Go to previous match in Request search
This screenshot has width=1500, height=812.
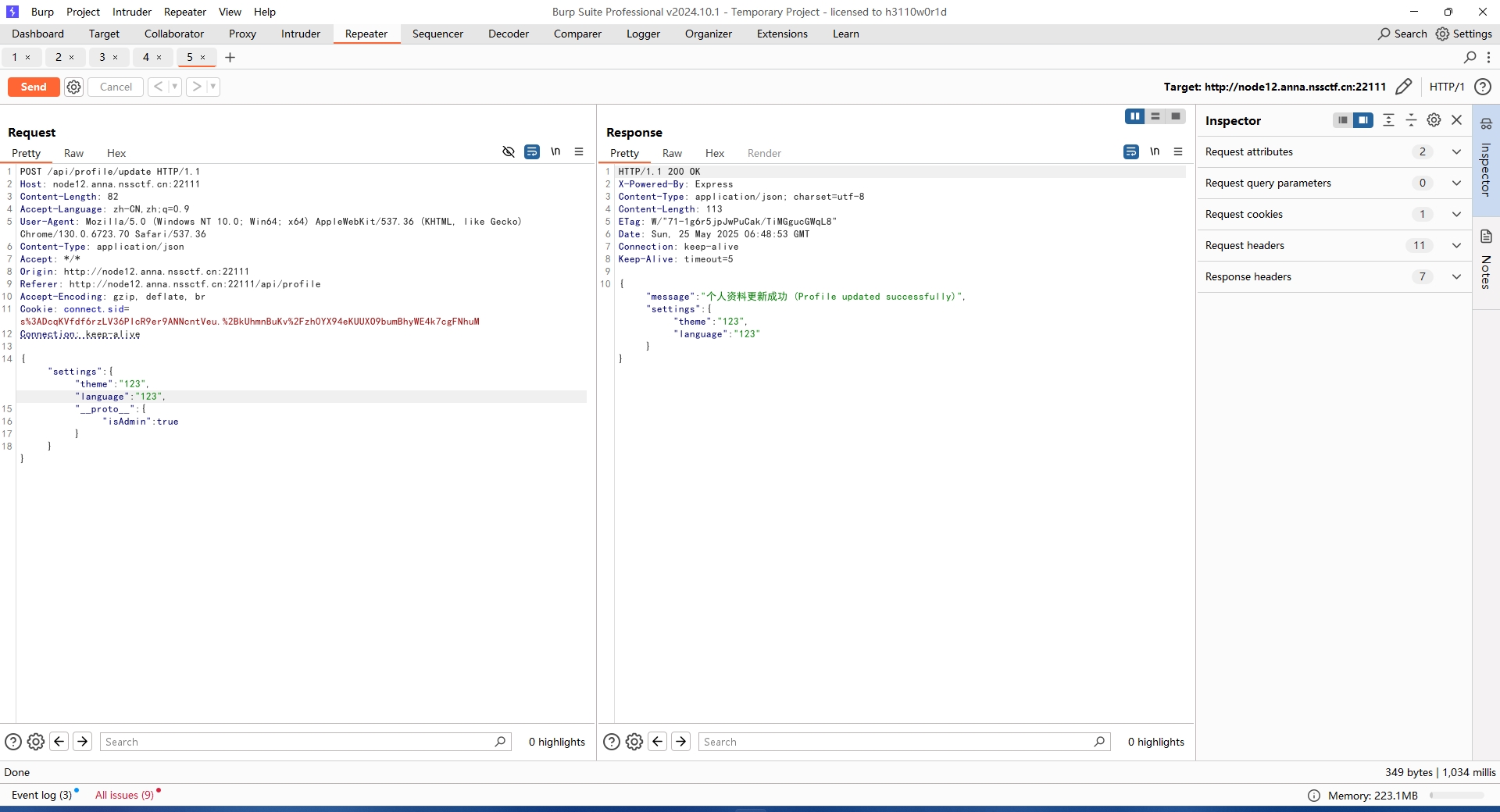coord(59,742)
